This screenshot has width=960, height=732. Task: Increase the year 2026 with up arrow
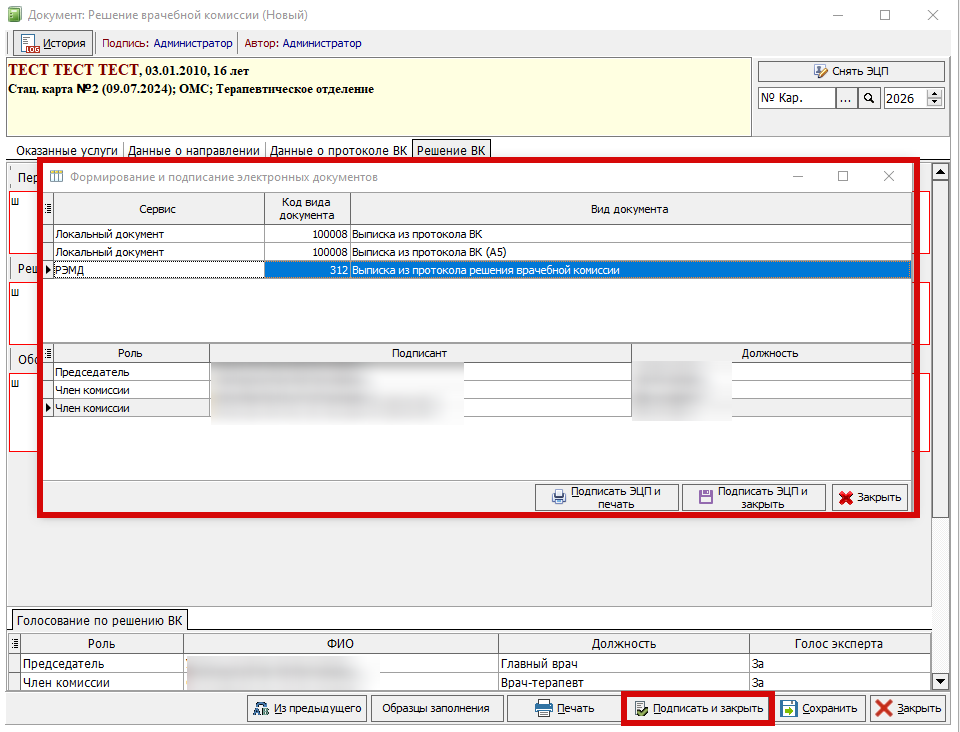935,94
